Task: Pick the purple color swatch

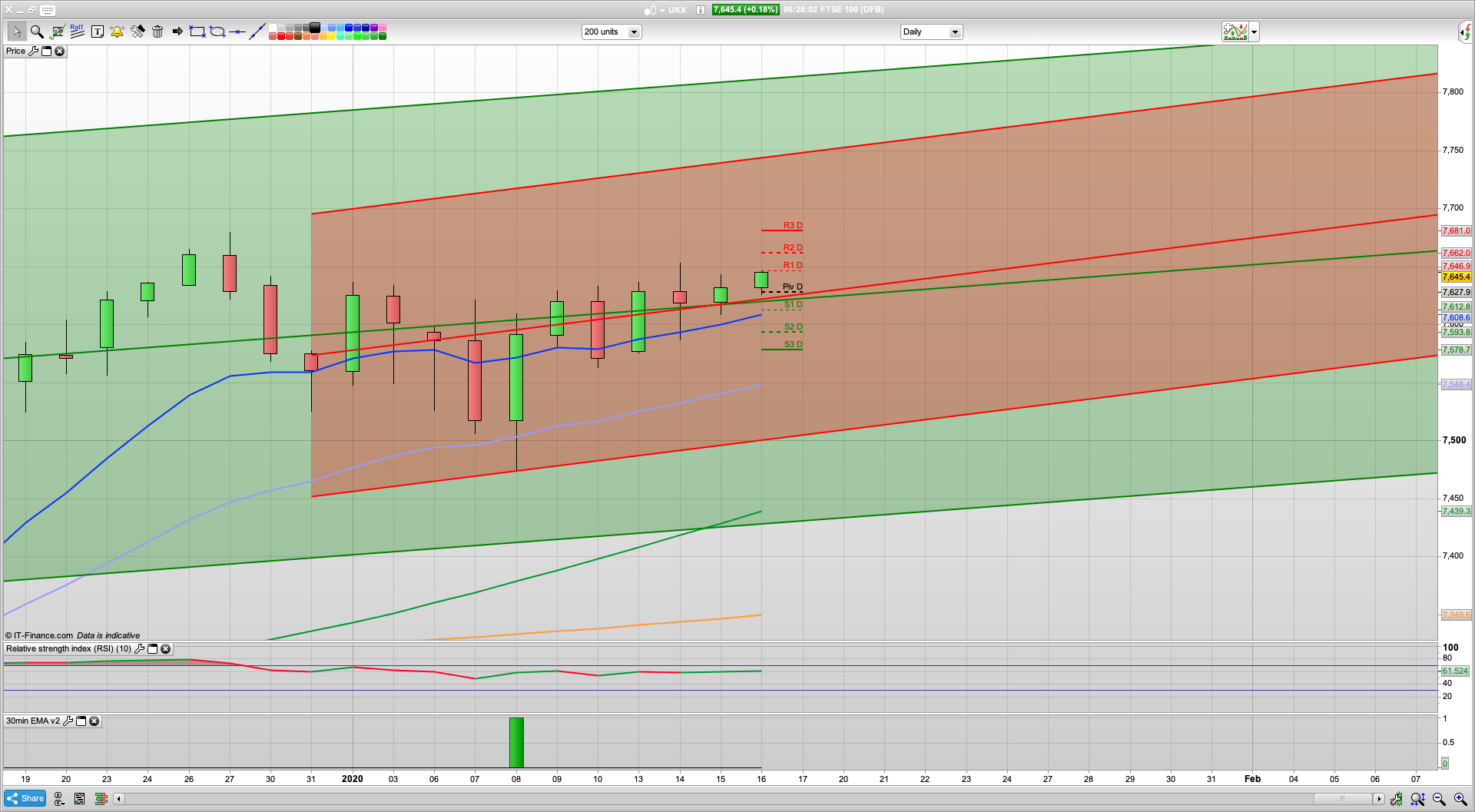Action: click(x=373, y=28)
